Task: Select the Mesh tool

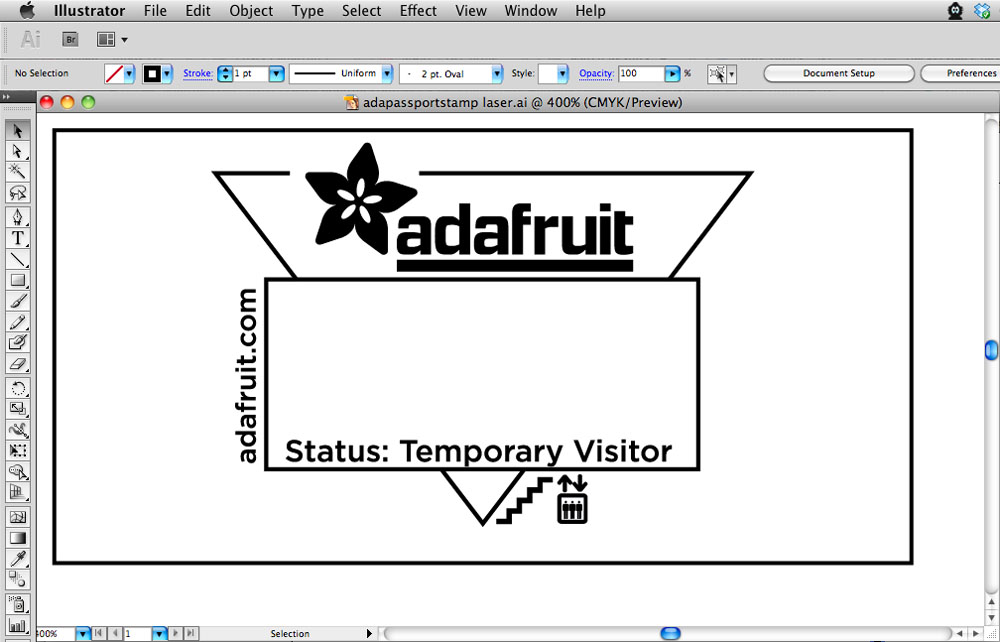Action: click(18, 517)
